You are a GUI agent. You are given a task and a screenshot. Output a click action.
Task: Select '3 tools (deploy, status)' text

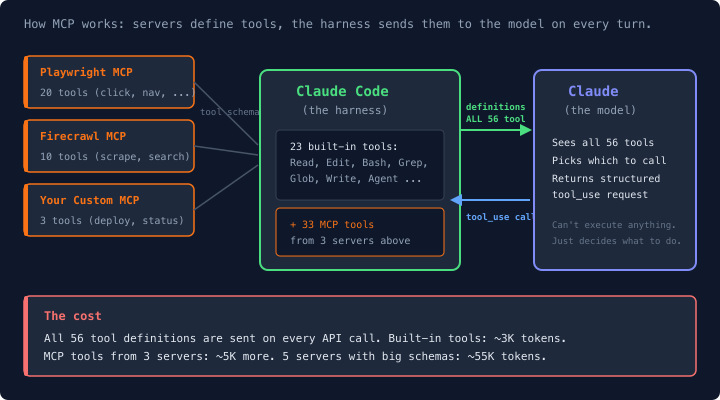112,220
